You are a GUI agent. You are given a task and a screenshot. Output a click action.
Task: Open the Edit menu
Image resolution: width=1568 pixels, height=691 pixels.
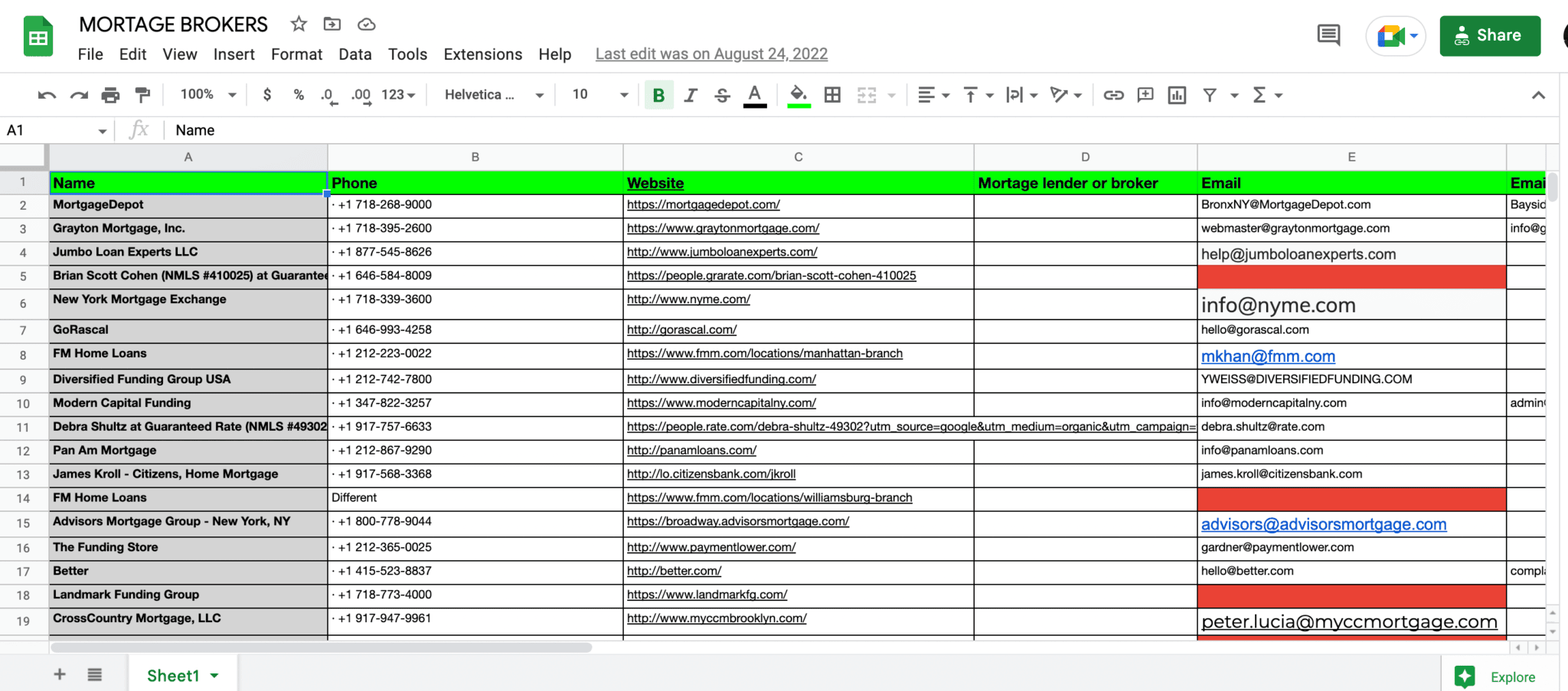[132, 54]
